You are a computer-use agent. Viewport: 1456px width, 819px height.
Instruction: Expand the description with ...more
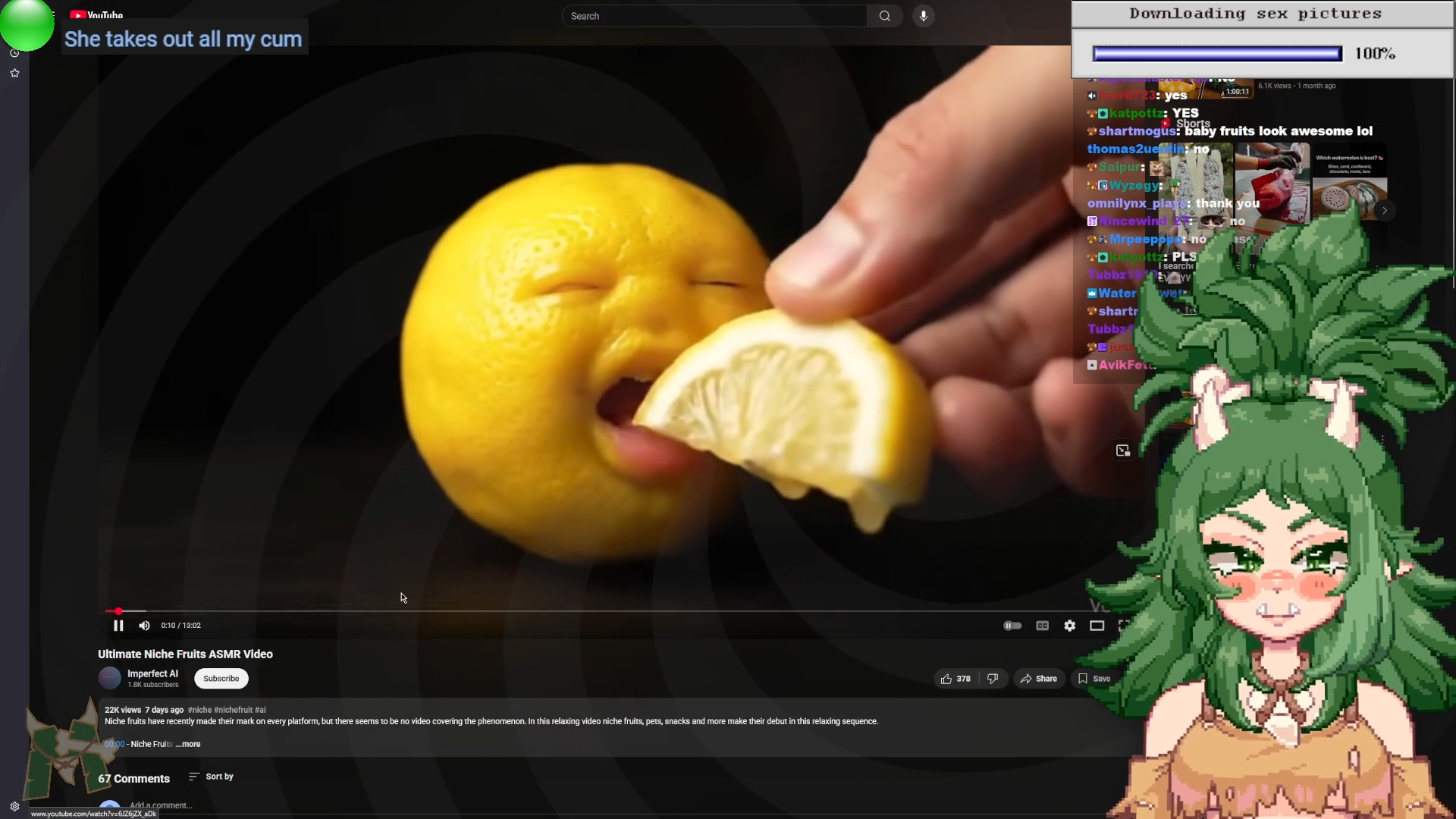[189, 744]
